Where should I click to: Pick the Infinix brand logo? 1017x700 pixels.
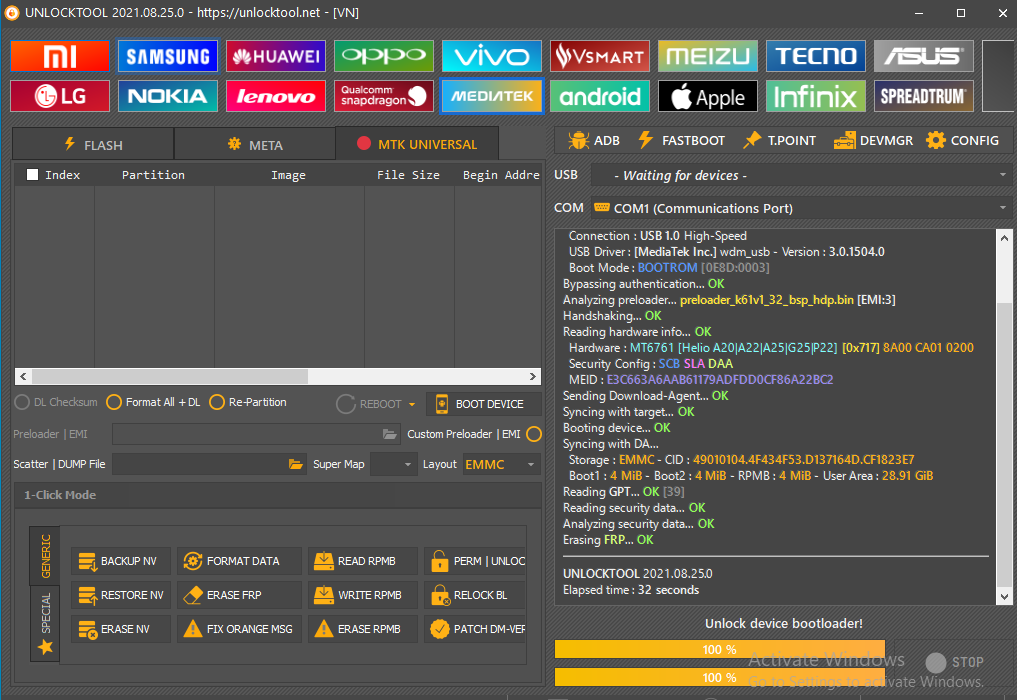816,96
